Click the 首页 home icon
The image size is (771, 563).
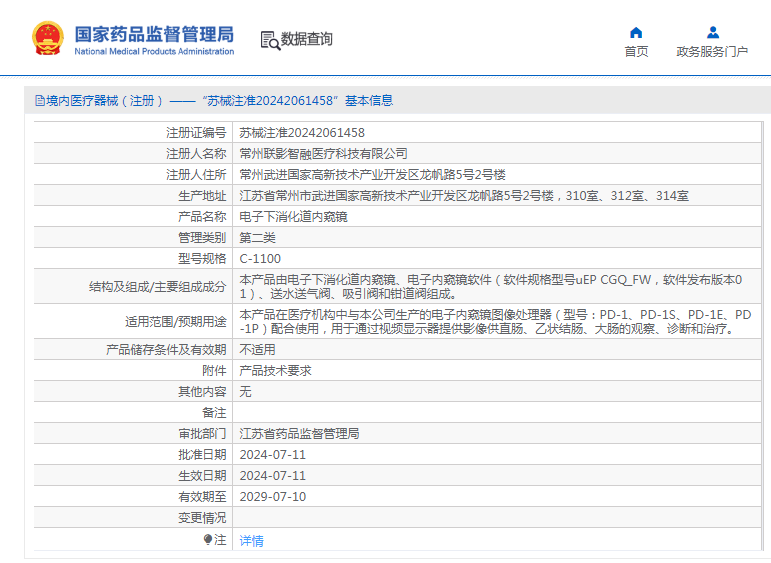pyautogui.click(x=636, y=33)
